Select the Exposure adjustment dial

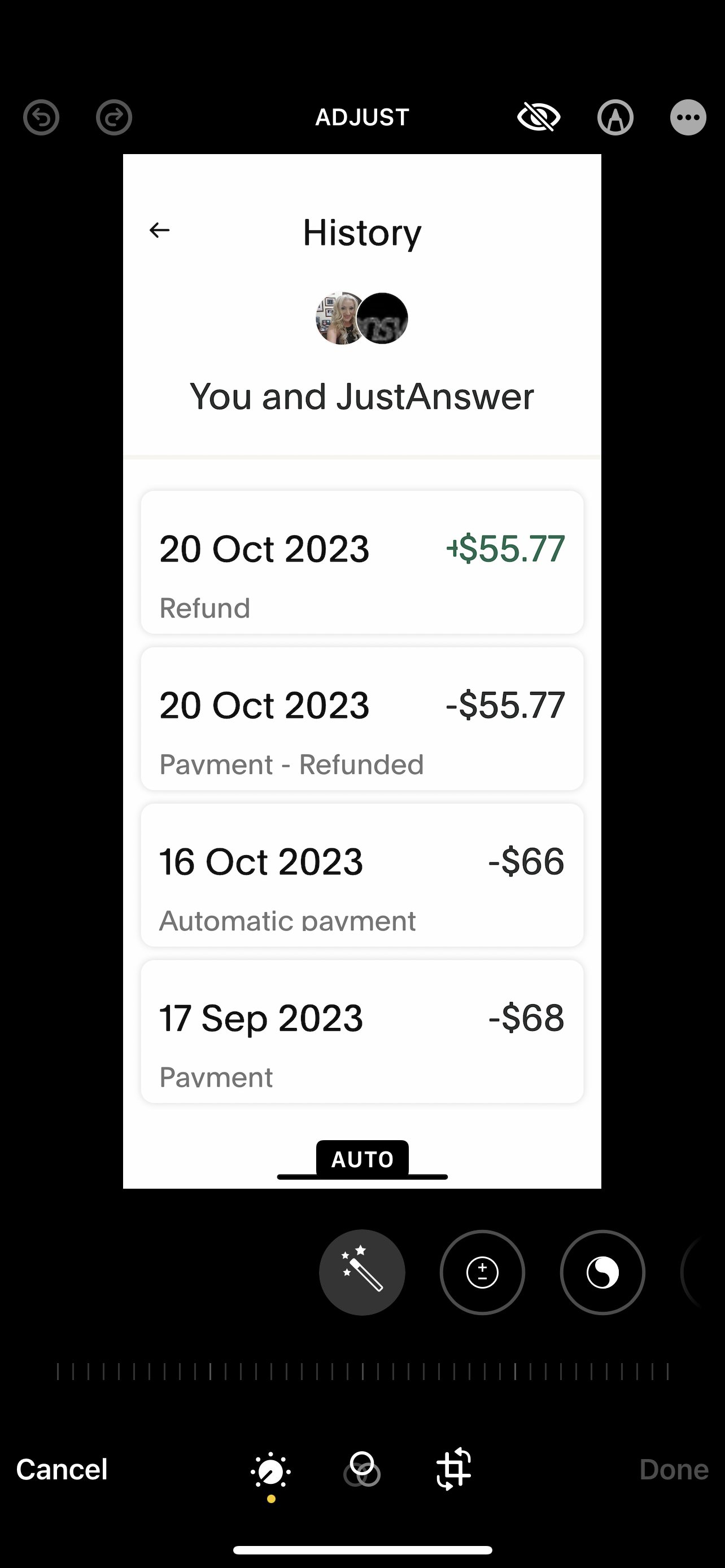coord(482,1272)
